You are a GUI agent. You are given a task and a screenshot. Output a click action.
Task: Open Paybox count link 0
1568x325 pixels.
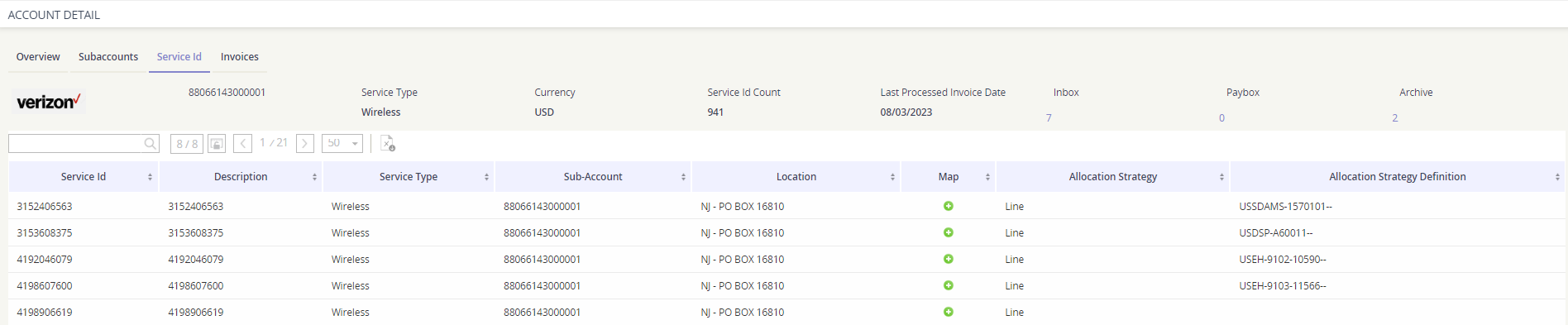point(1221,118)
